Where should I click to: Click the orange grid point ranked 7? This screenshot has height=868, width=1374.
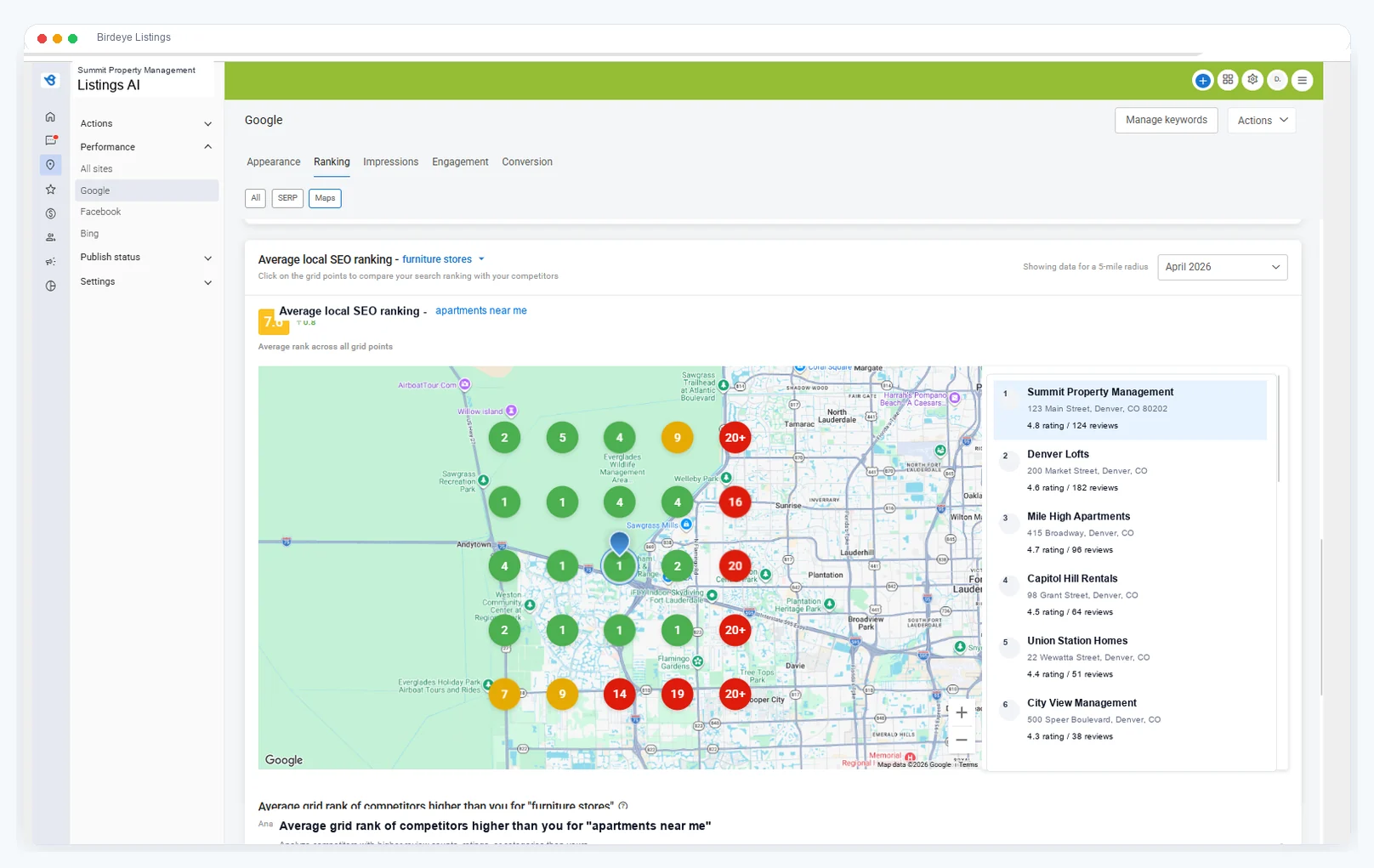504,694
